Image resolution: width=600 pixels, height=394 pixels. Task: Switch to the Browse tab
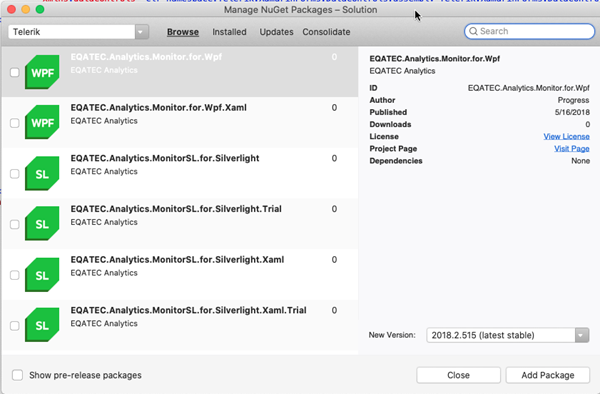click(183, 32)
